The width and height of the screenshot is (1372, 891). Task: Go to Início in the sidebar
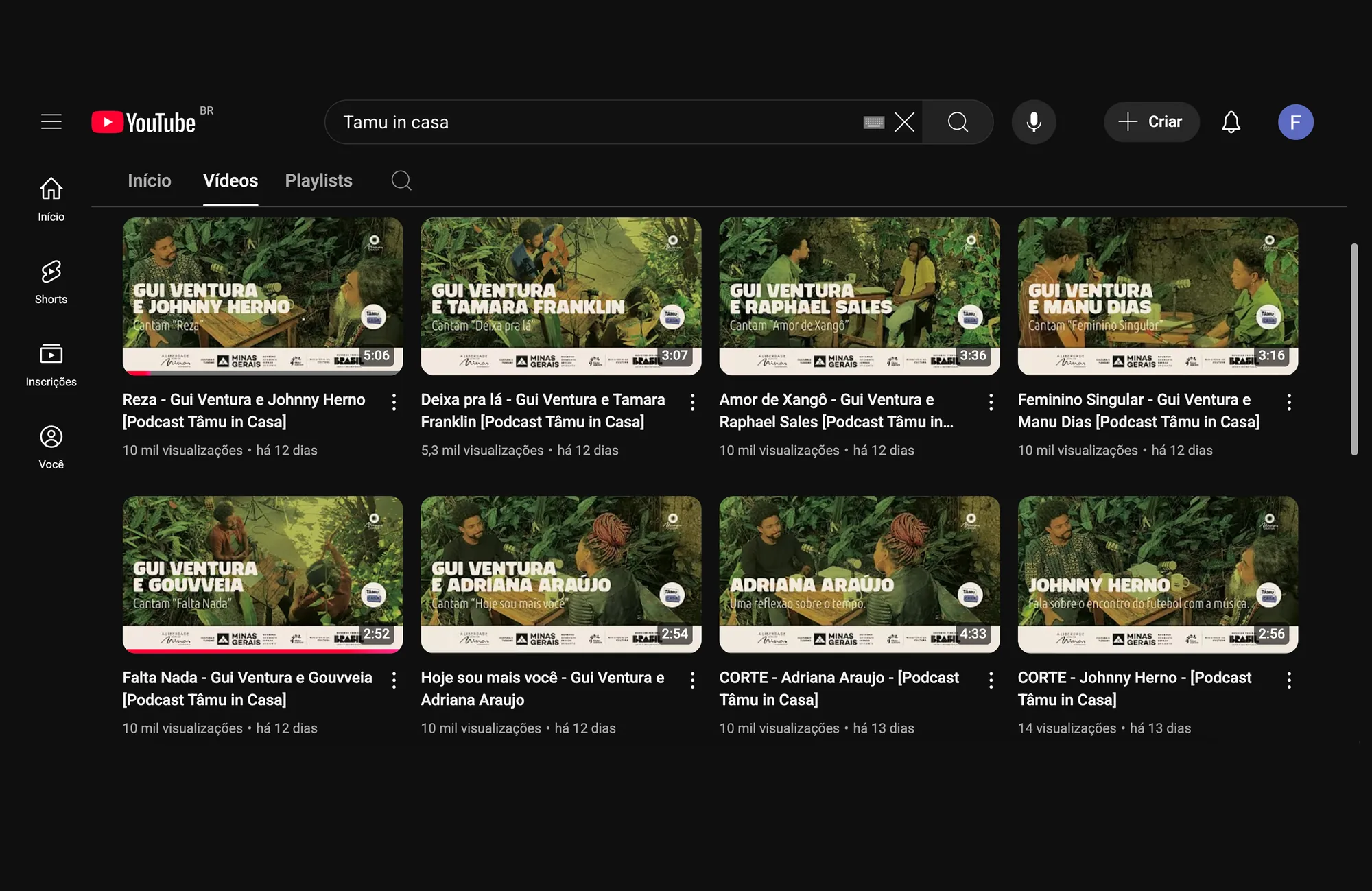point(51,199)
